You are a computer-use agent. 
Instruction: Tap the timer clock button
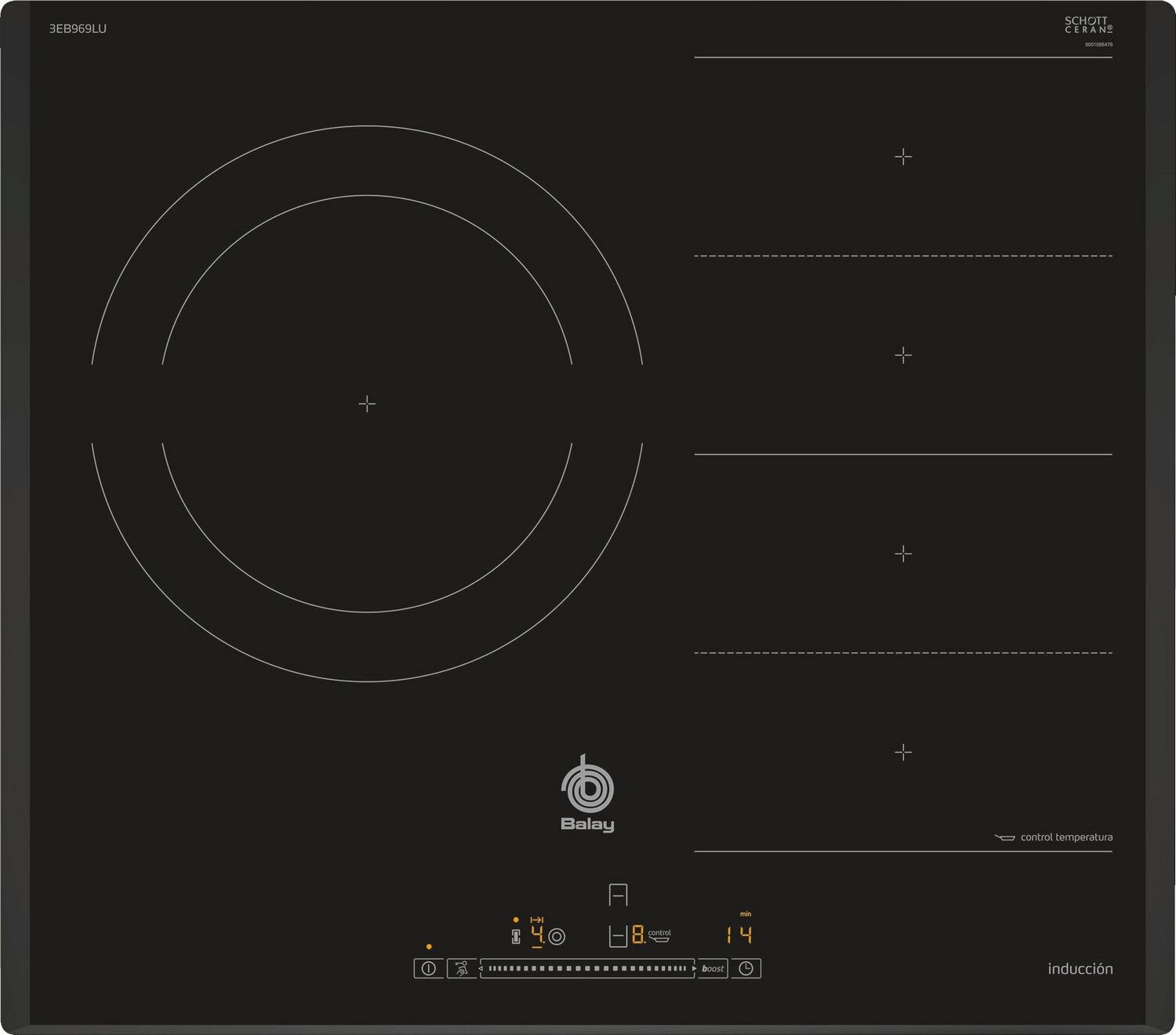[x=746, y=968]
